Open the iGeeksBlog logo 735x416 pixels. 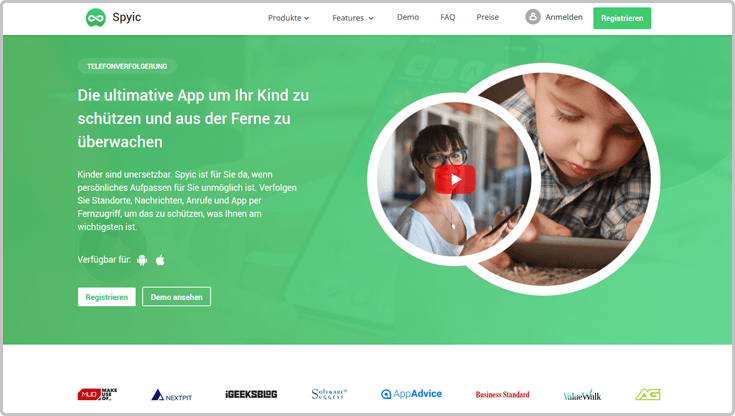pyautogui.click(x=251, y=394)
